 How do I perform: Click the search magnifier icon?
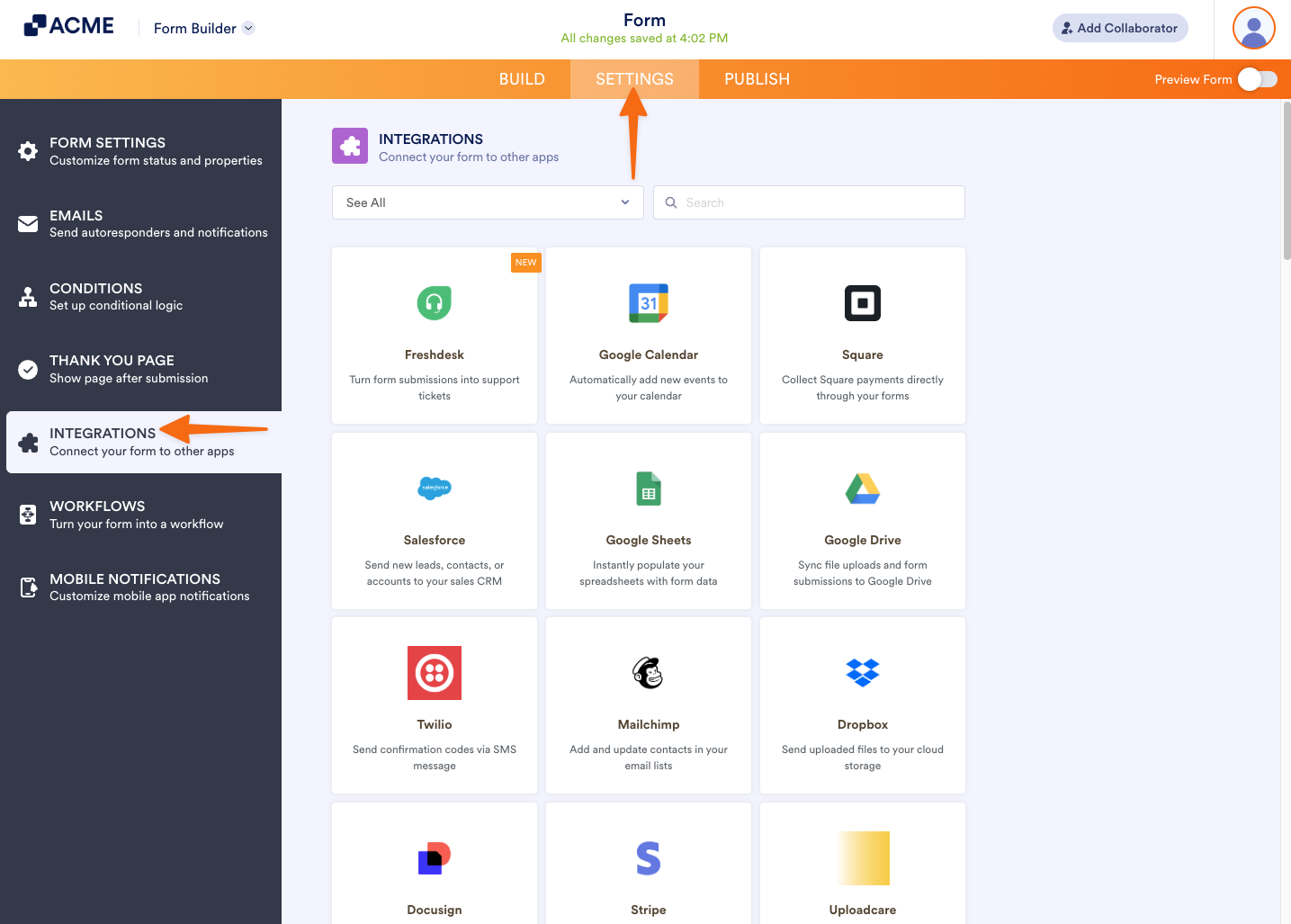point(671,202)
